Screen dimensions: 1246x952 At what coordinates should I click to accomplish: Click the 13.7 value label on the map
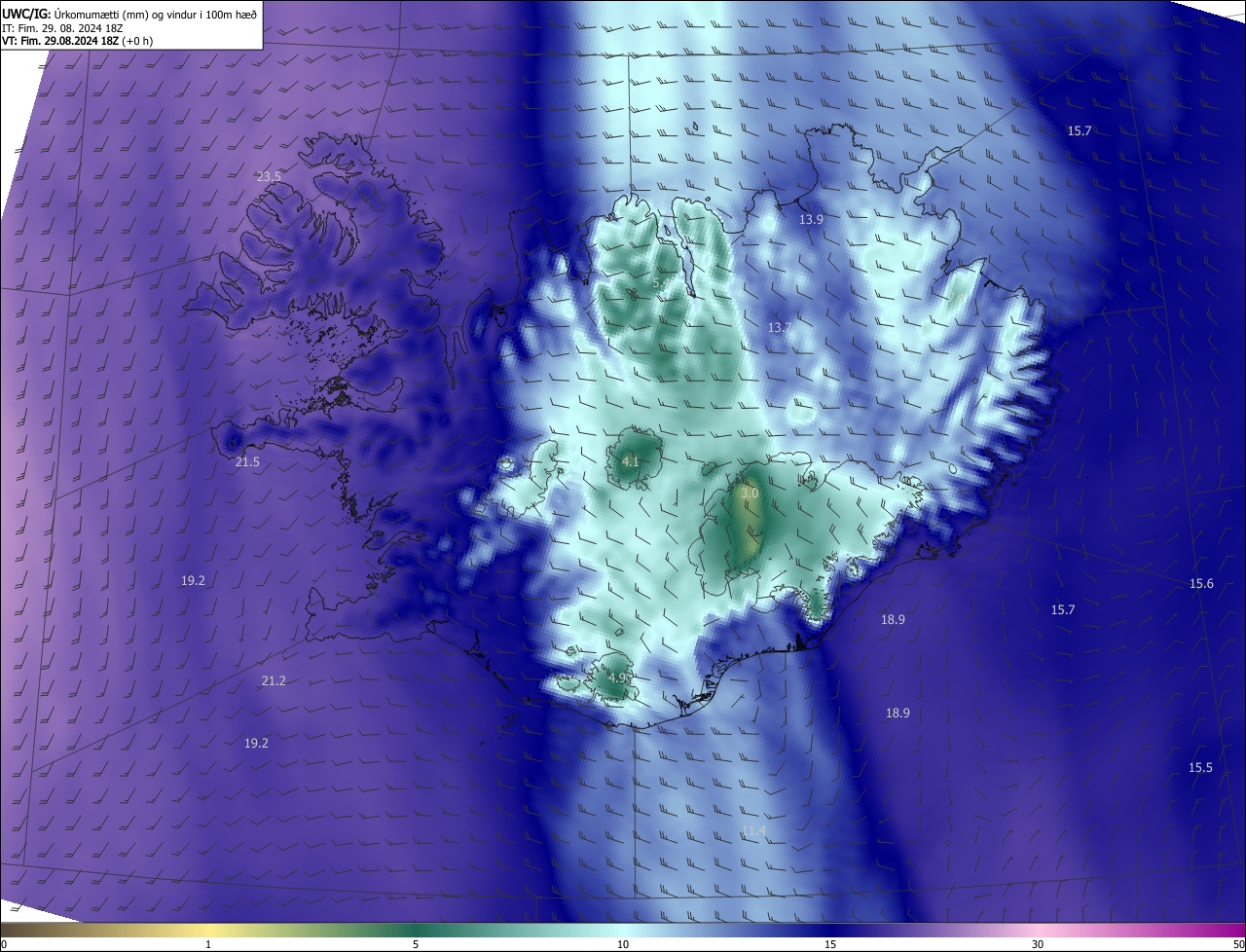coord(779,328)
